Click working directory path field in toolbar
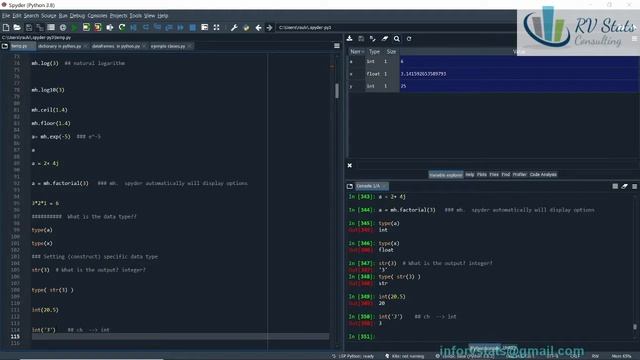 (x=396, y=27)
